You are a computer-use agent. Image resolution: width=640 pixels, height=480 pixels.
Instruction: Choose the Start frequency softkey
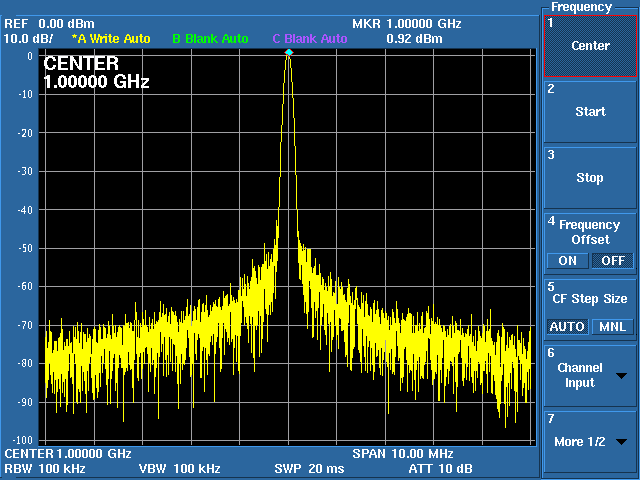pyautogui.click(x=590, y=112)
